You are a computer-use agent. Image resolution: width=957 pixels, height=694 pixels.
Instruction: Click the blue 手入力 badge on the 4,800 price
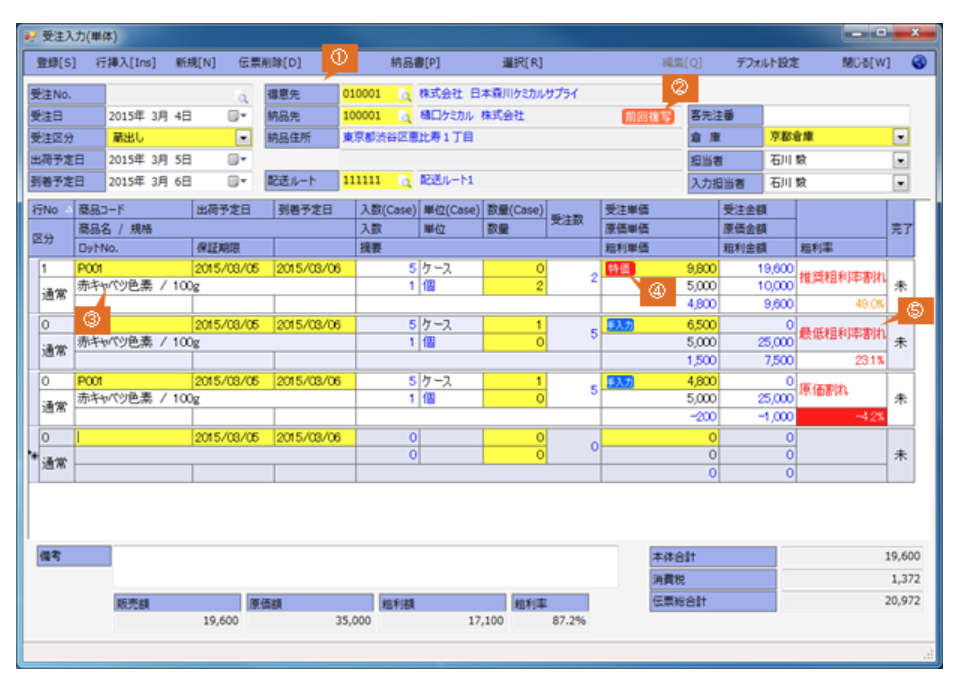point(620,381)
